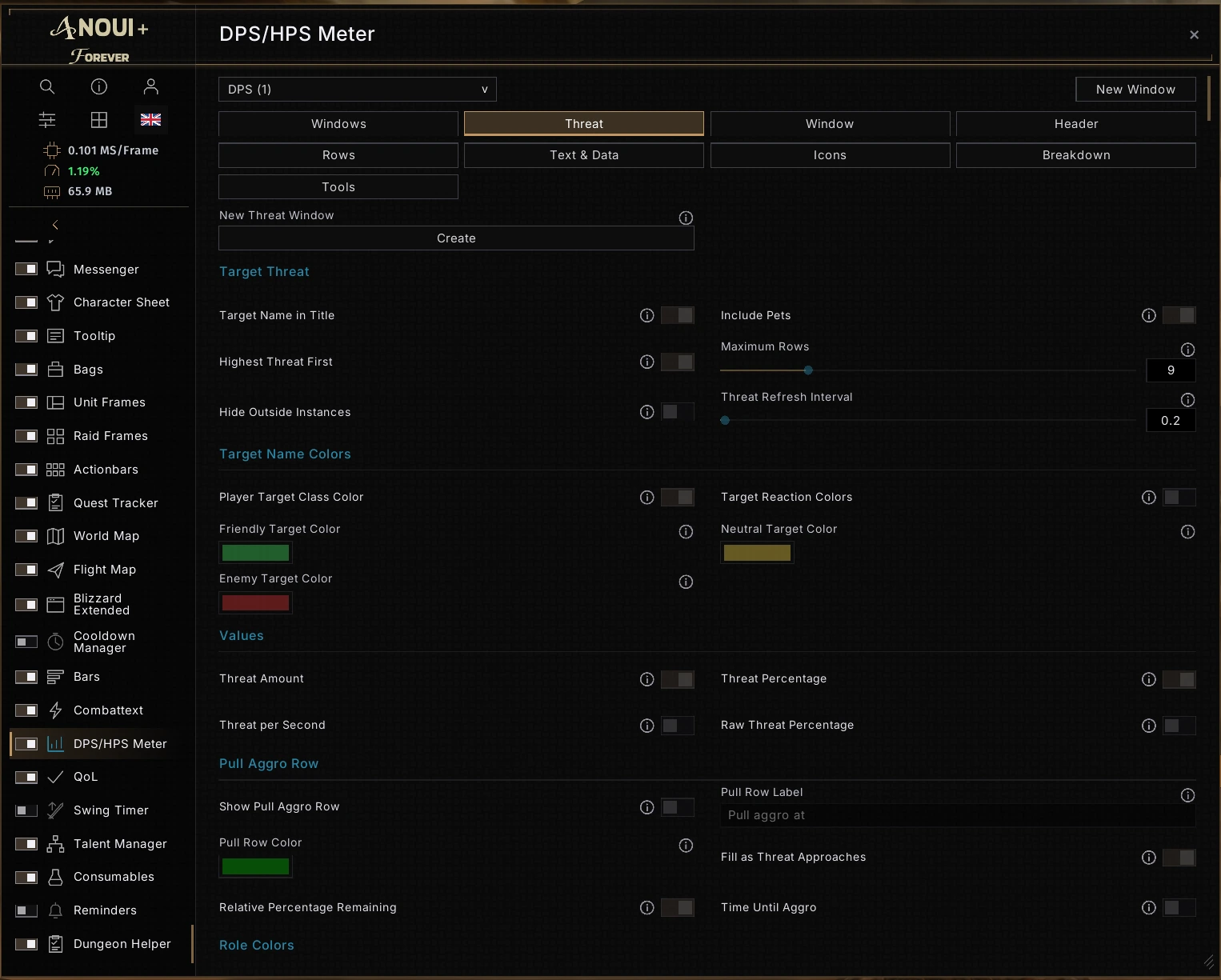
Task: Toggle Target Name in Title switch
Action: point(678,315)
